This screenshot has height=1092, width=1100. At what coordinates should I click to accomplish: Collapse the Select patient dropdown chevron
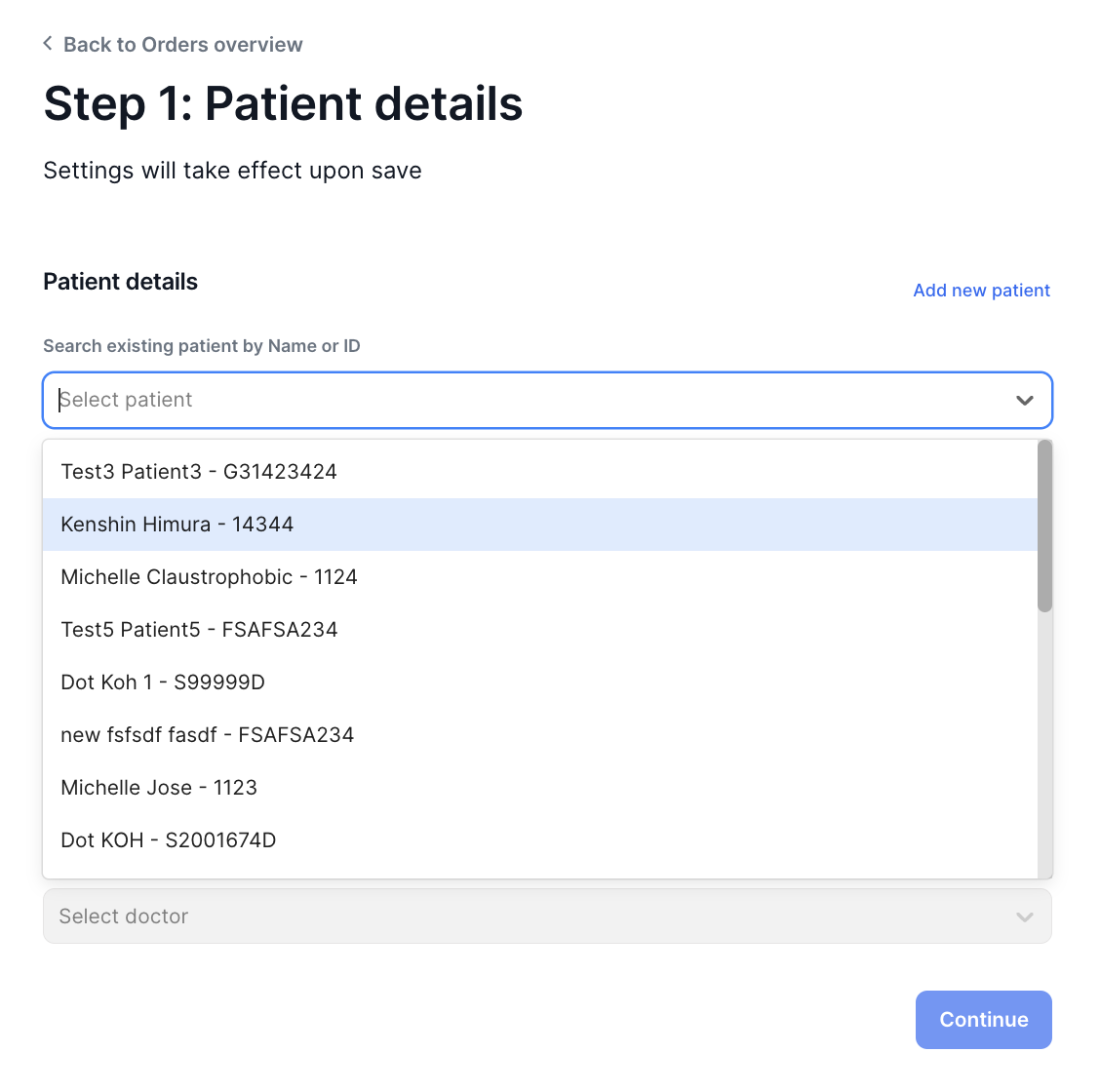1024,401
